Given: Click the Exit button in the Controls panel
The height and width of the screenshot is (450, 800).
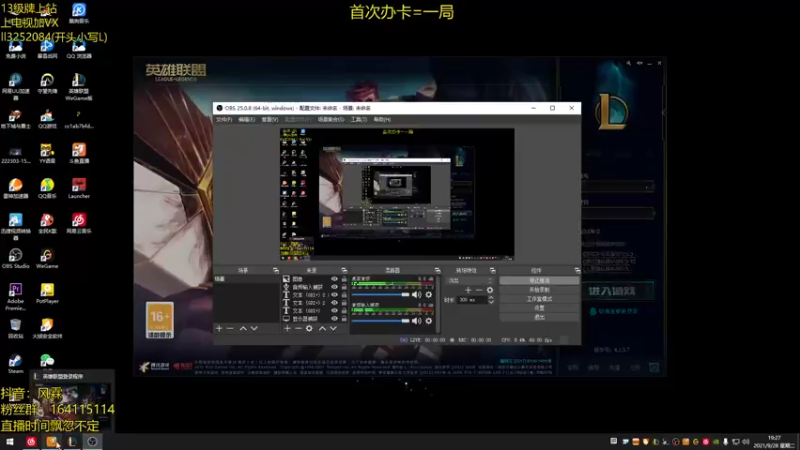Looking at the screenshot, I should [539, 317].
